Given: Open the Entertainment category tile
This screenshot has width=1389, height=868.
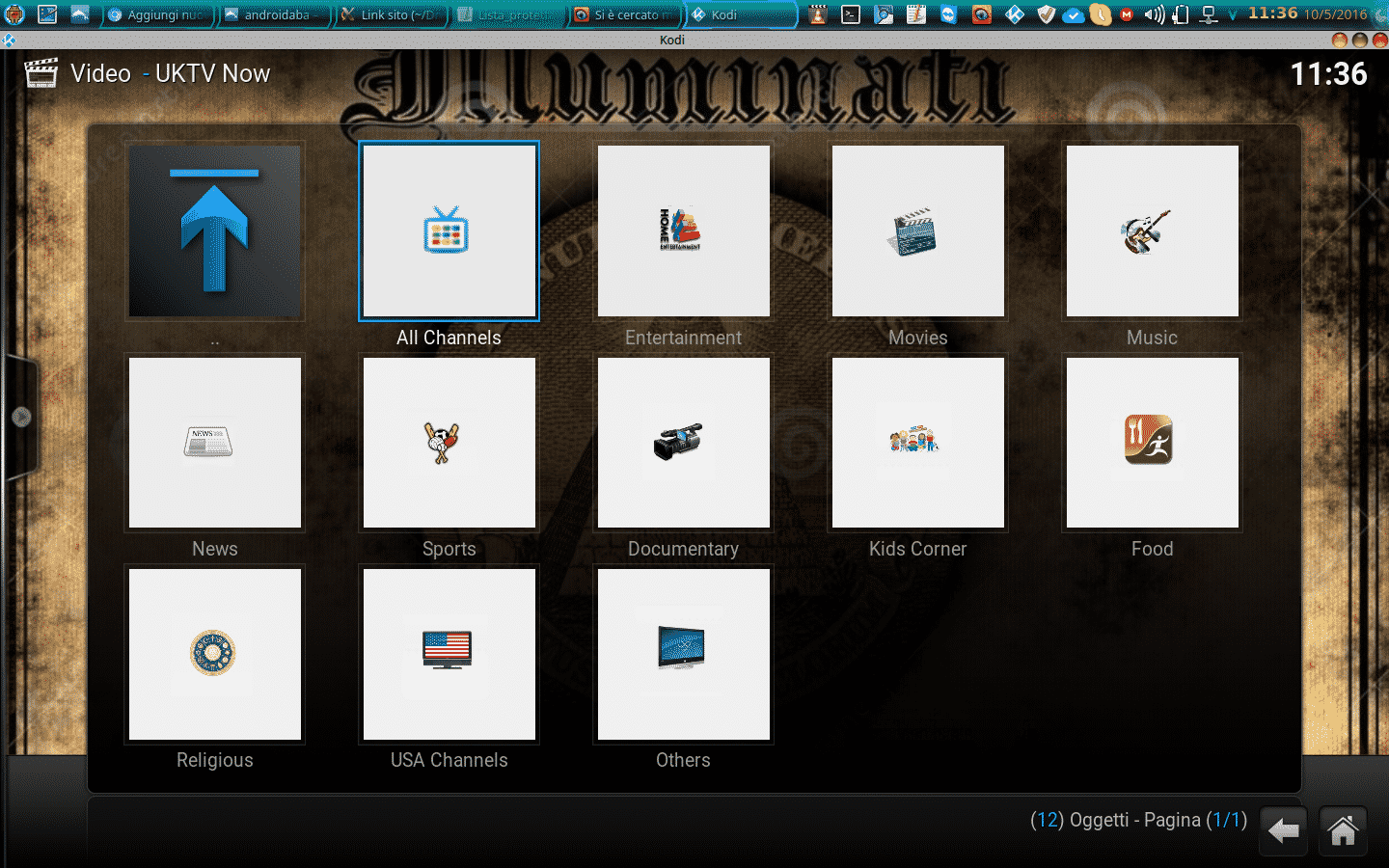Looking at the screenshot, I should [x=684, y=231].
